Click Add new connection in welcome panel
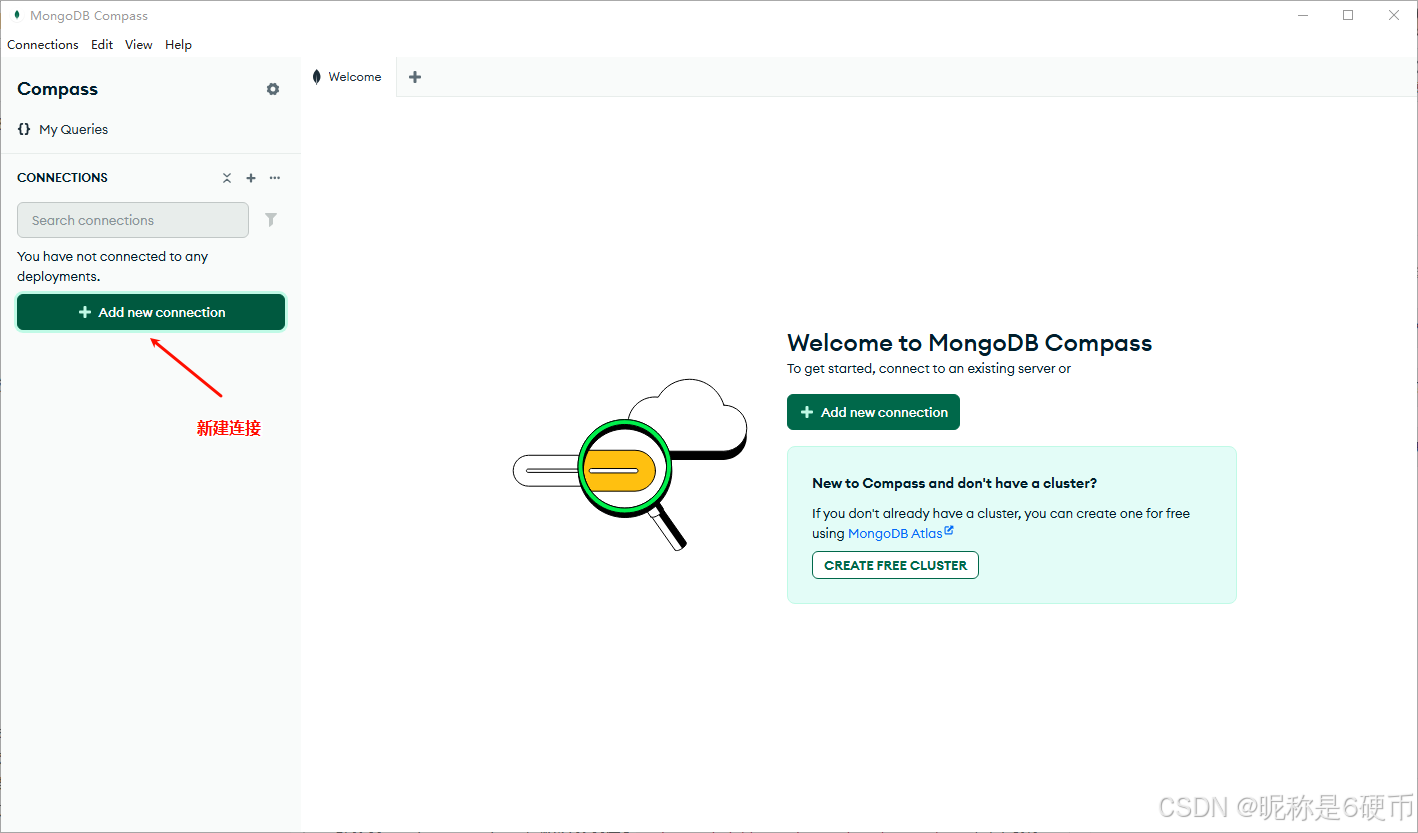1418x833 pixels. click(873, 412)
